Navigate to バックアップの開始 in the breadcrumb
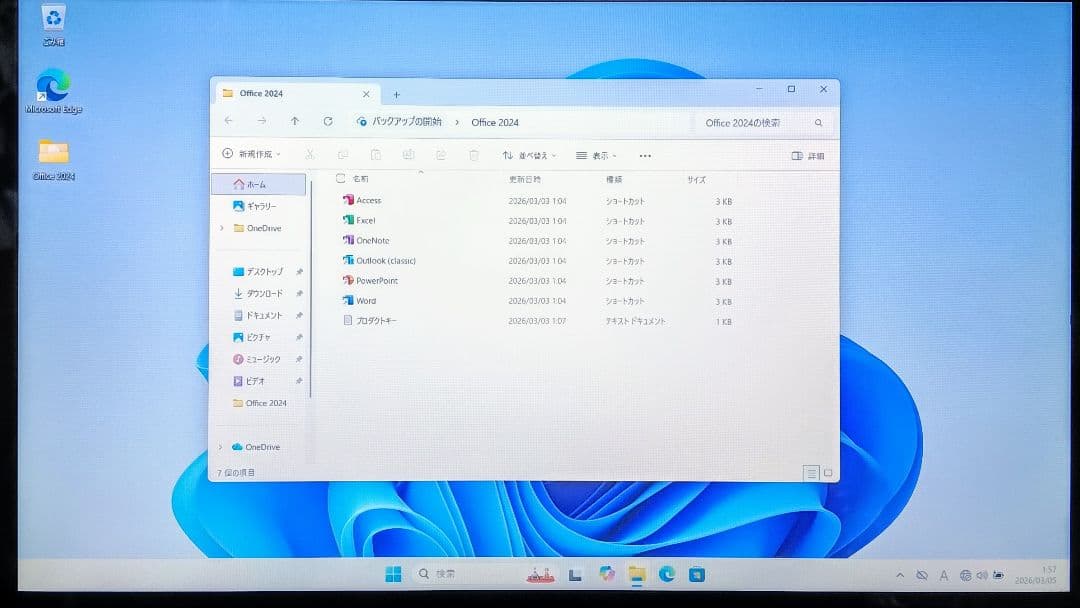This screenshot has width=1080, height=608. pos(408,121)
